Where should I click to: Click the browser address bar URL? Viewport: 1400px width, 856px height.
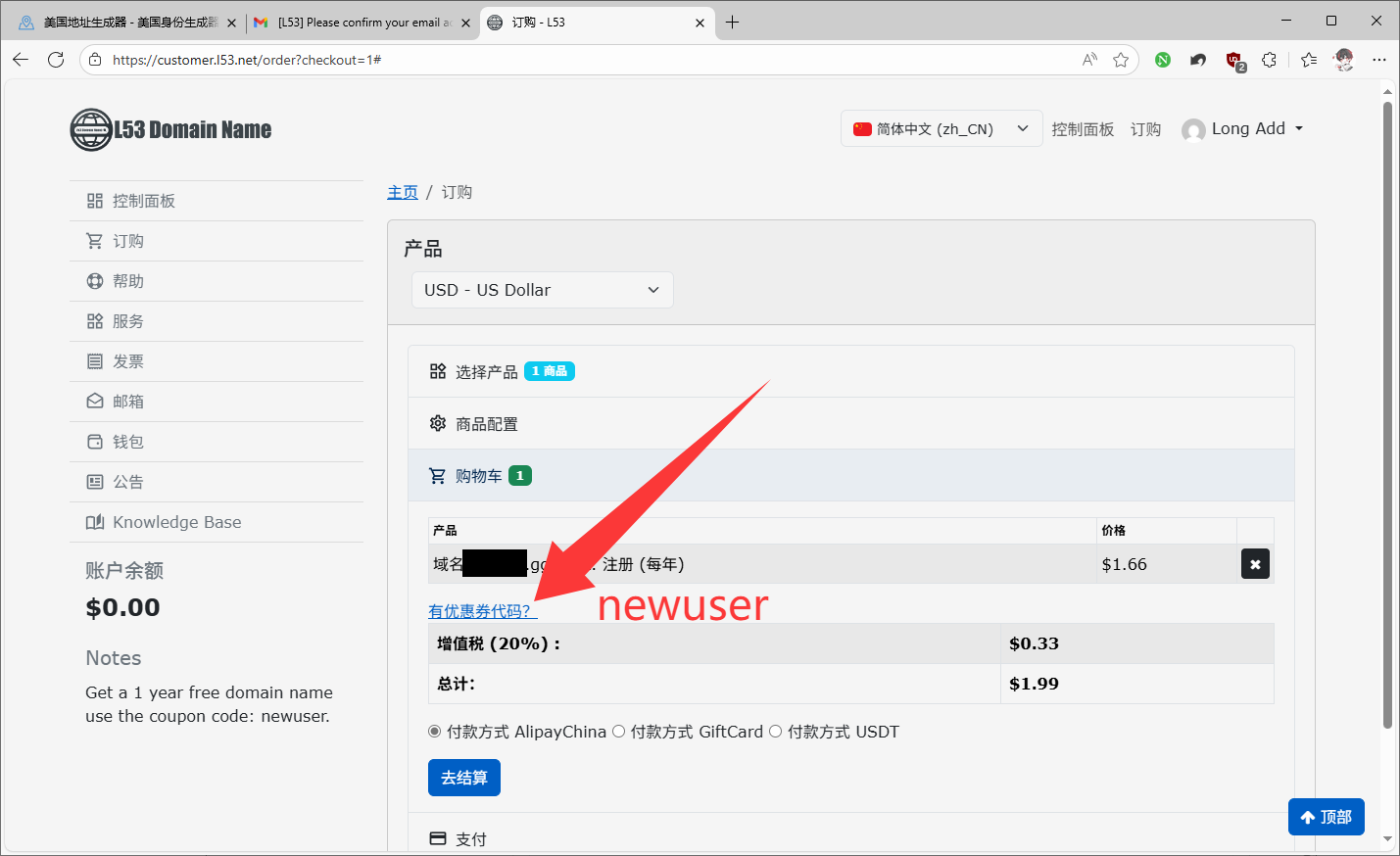[588, 60]
